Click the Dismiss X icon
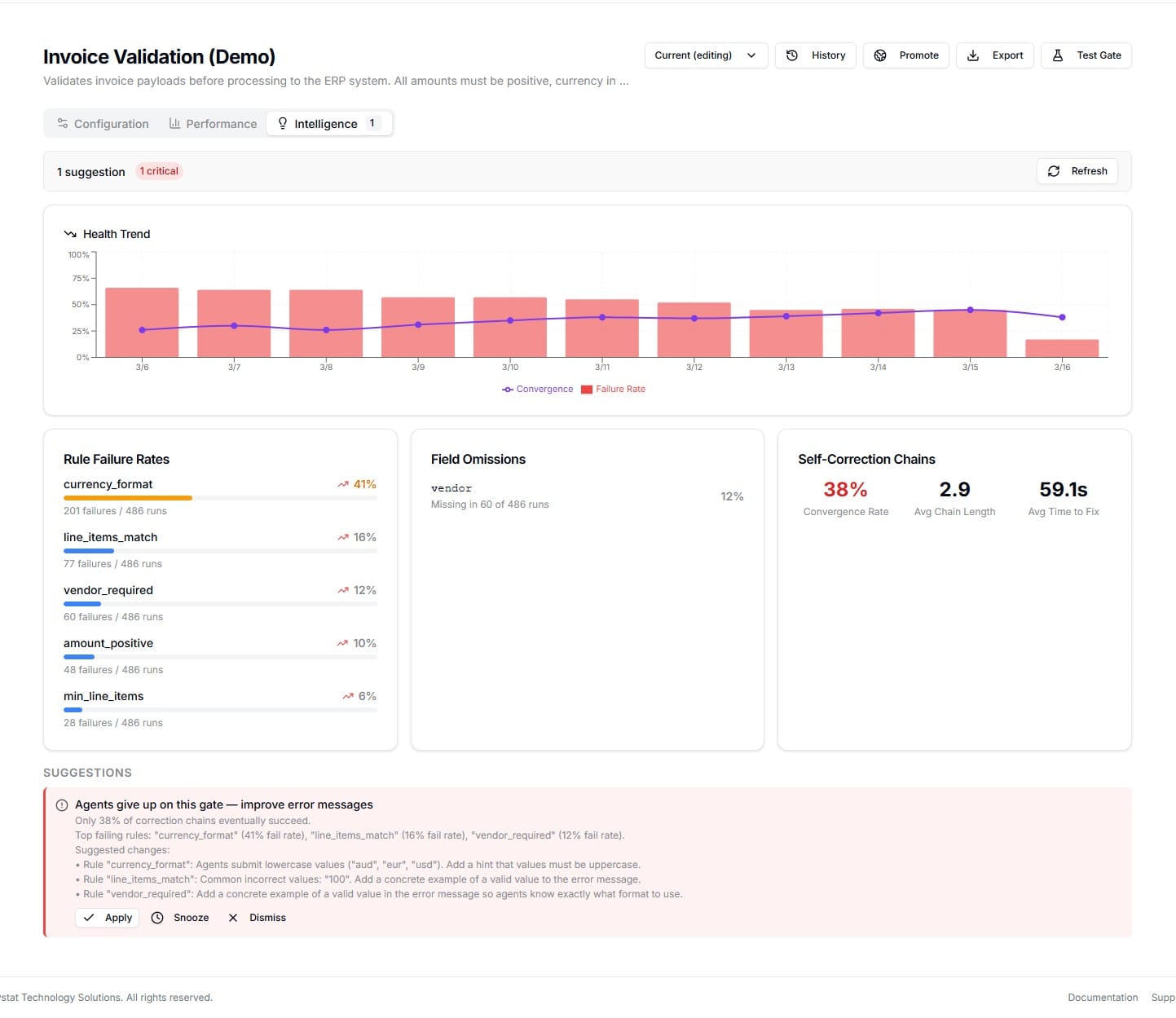The height and width of the screenshot is (1018, 1176). (x=233, y=918)
